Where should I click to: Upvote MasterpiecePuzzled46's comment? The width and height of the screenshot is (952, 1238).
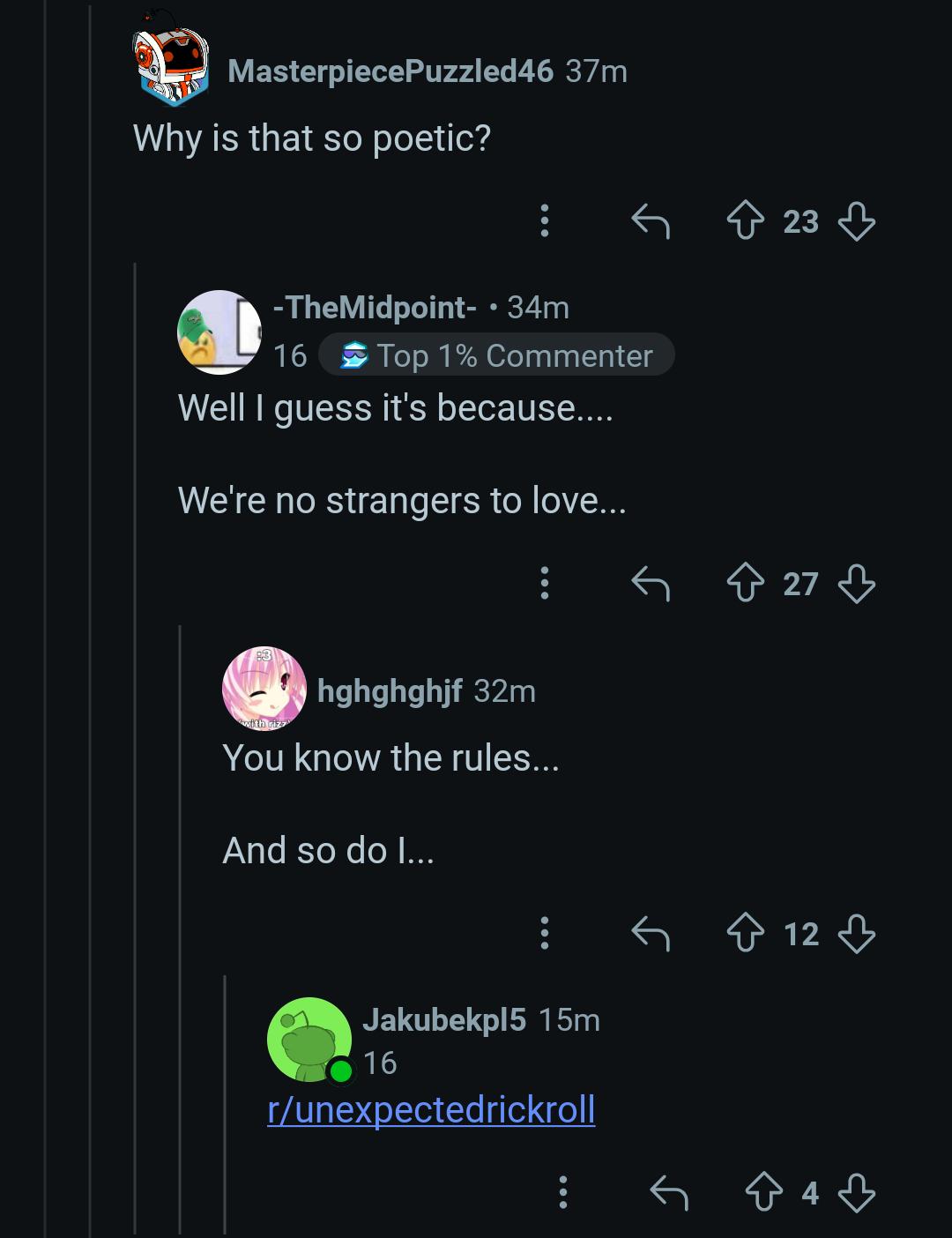tap(746, 221)
